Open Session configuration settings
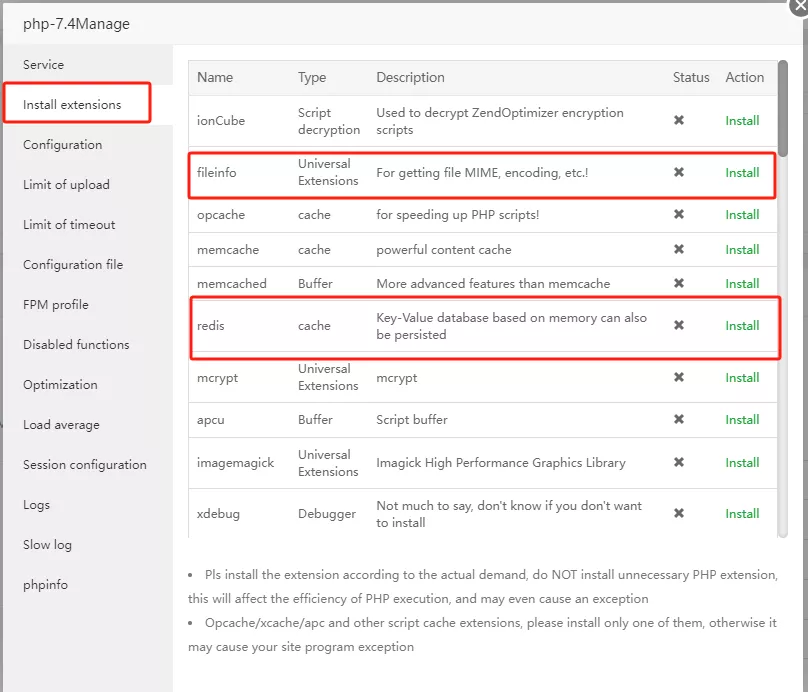 pyautogui.click(x=85, y=465)
